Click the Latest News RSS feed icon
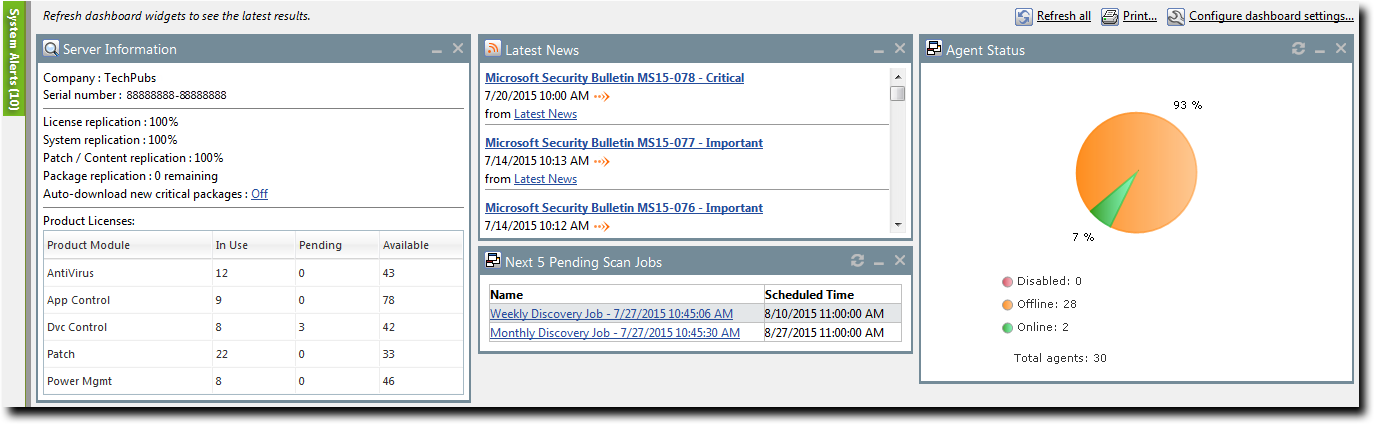This screenshot has height=424, width=1374. click(493, 49)
